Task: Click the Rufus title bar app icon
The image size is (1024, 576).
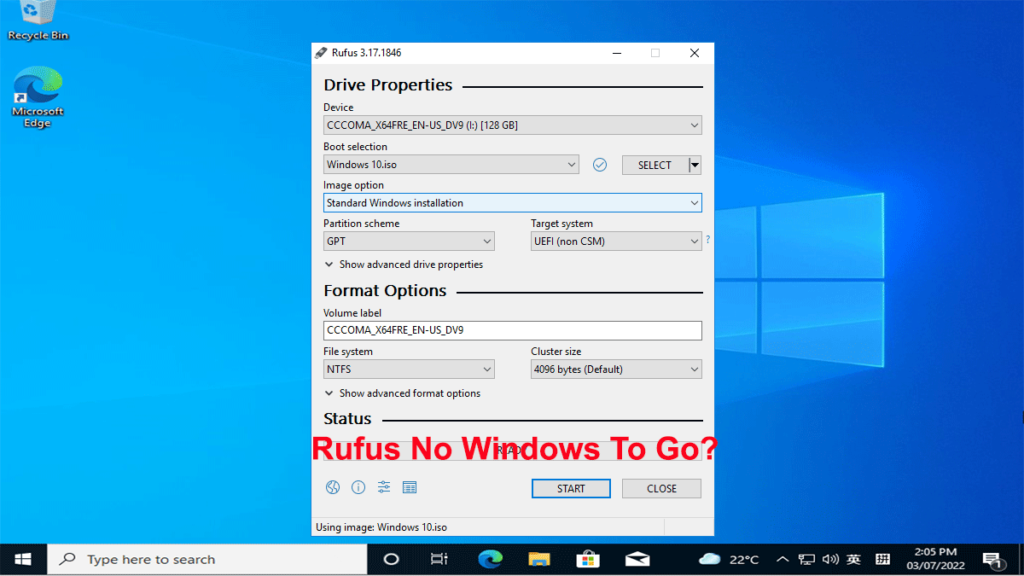Action: coord(321,53)
